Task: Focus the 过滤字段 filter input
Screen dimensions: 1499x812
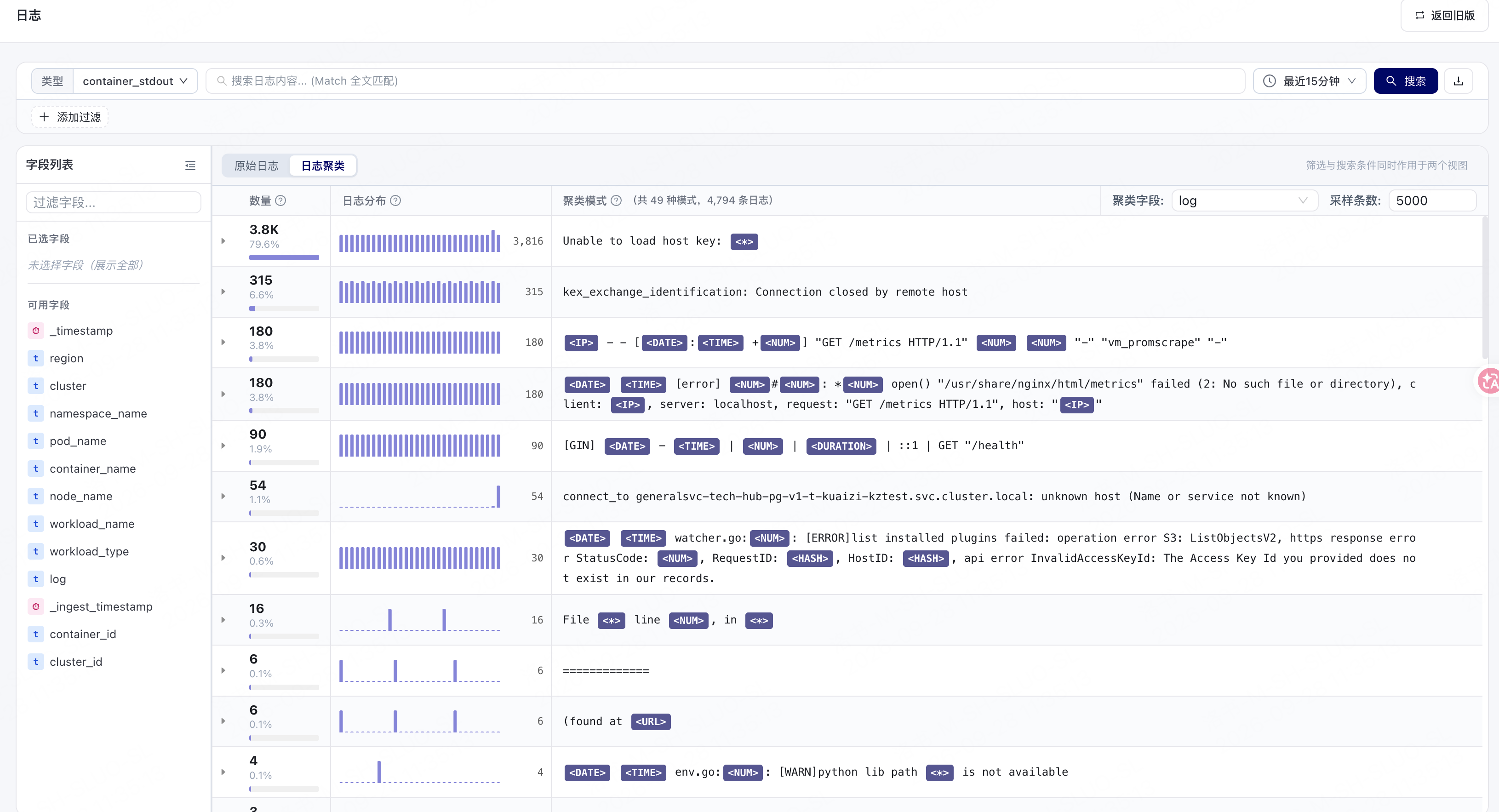Action: coord(114,203)
